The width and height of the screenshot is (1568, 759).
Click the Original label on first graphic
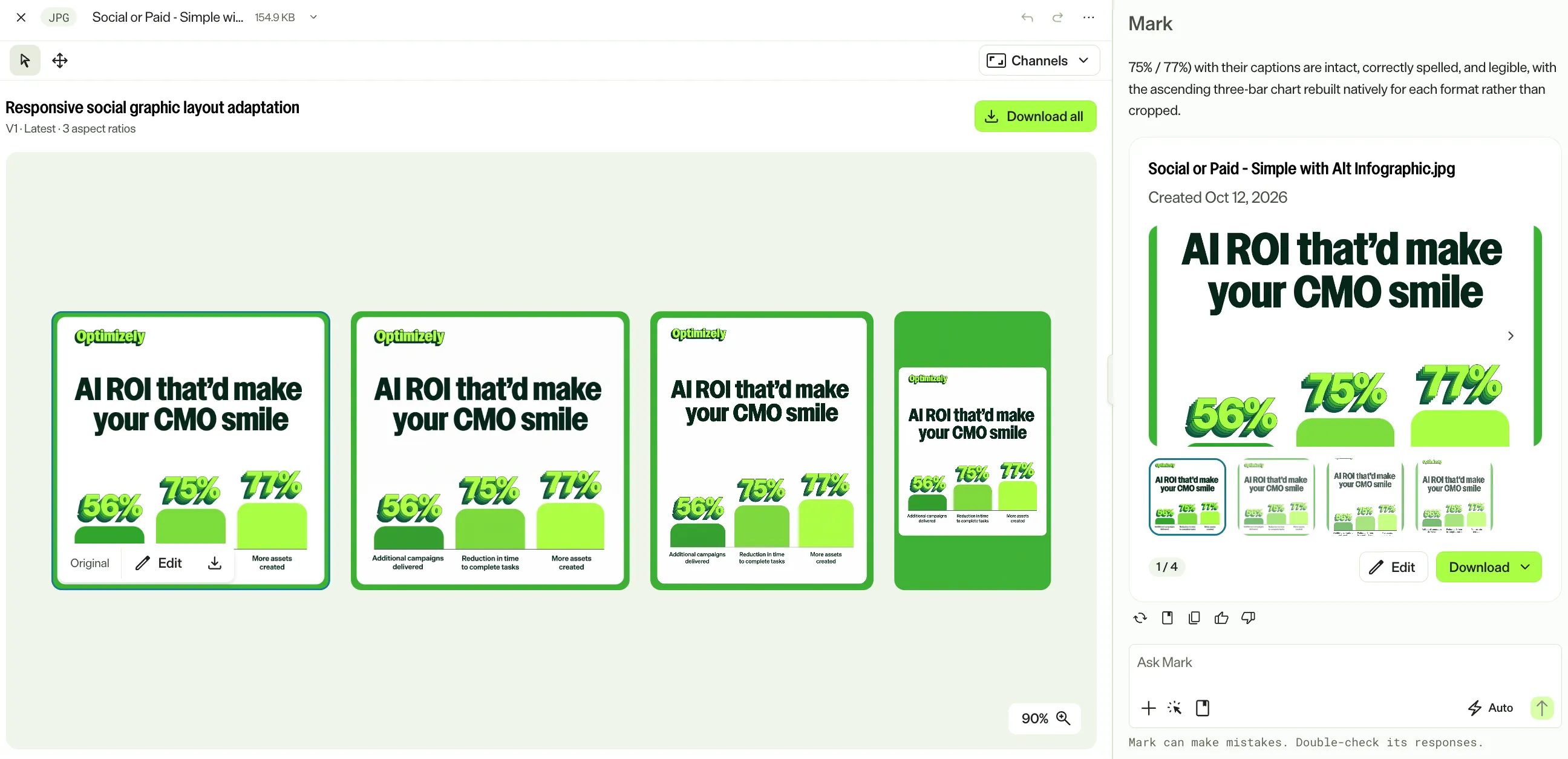[90, 563]
